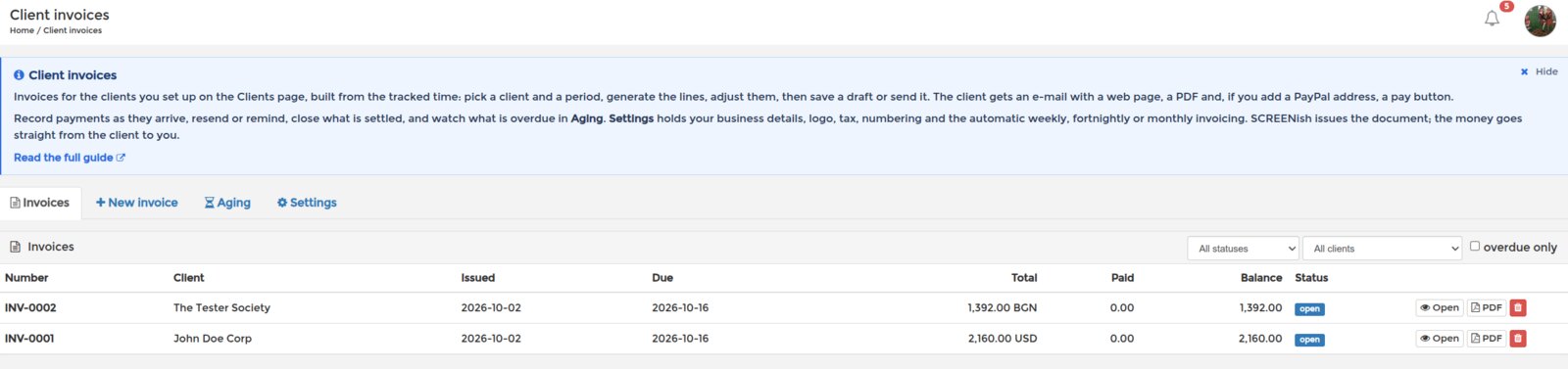Open the New invoice tab
Image resolution: width=1568 pixels, height=369 pixels.
click(137, 203)
